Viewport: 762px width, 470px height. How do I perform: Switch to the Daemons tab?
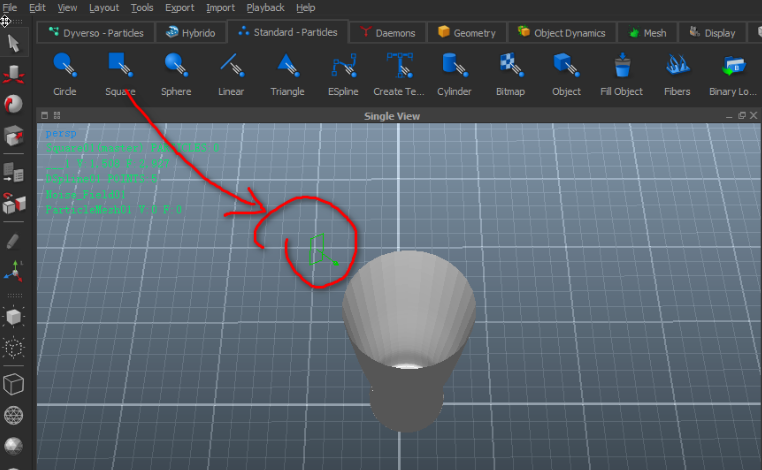tap(388, 33)
